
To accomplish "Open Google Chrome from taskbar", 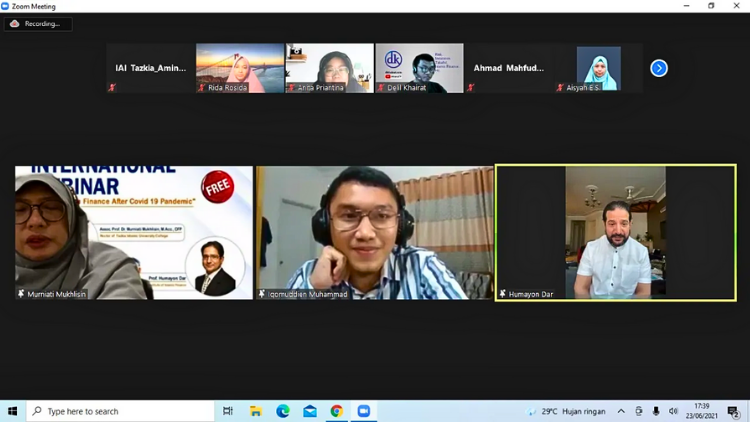I will [337, 411].
